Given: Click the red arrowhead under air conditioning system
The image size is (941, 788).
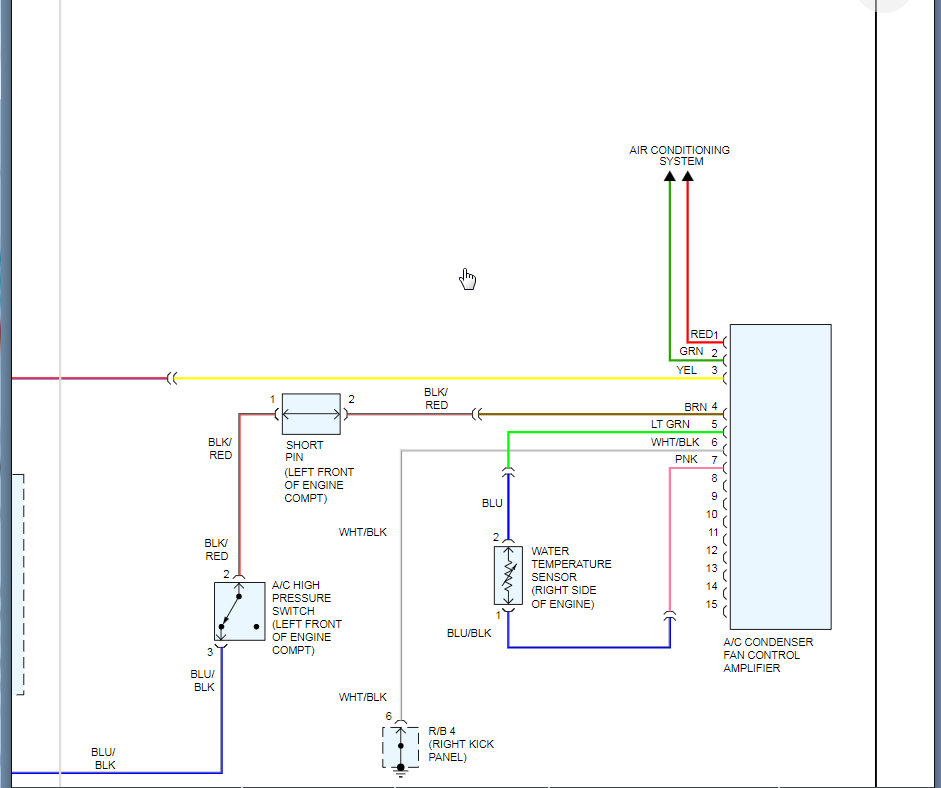Looking at the screenshot, I should click(x=688, y=176).
